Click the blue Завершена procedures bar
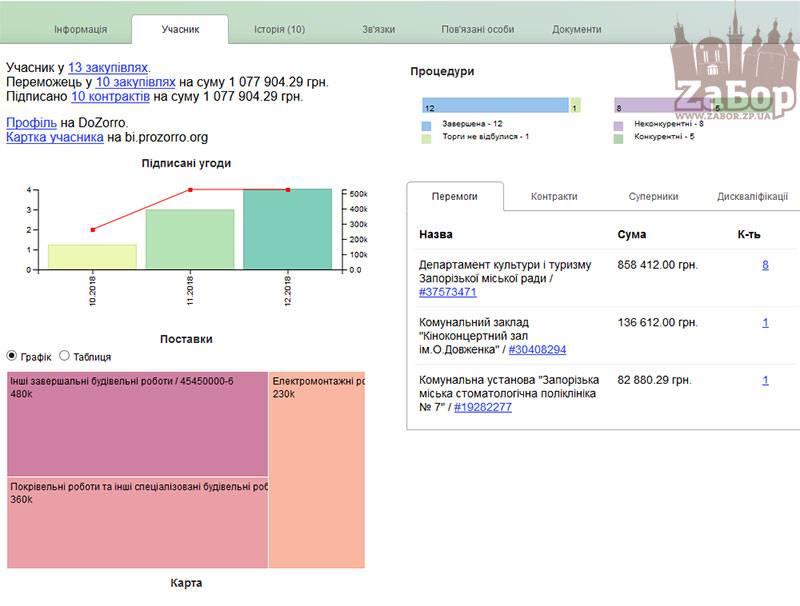The width and height of the screenshot is (800, 606). click(x=495, y=107)
